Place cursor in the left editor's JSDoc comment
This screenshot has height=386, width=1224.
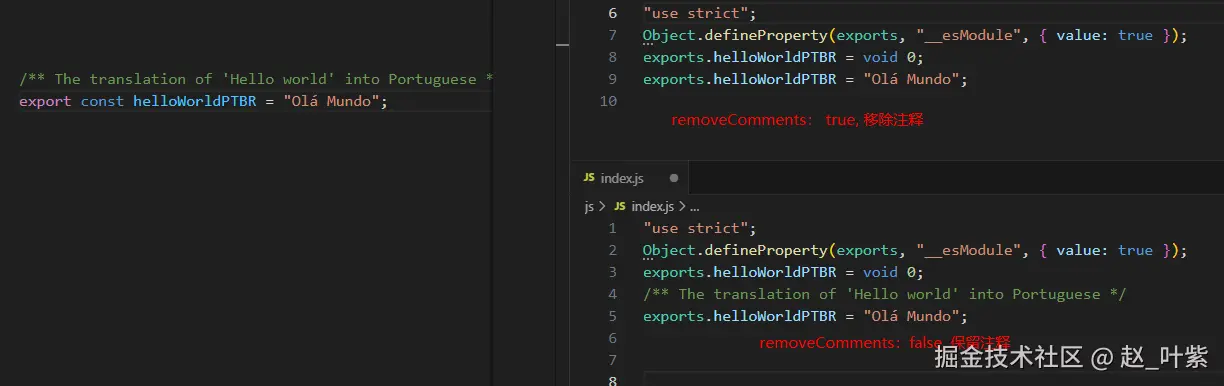(x=256, y=79)
